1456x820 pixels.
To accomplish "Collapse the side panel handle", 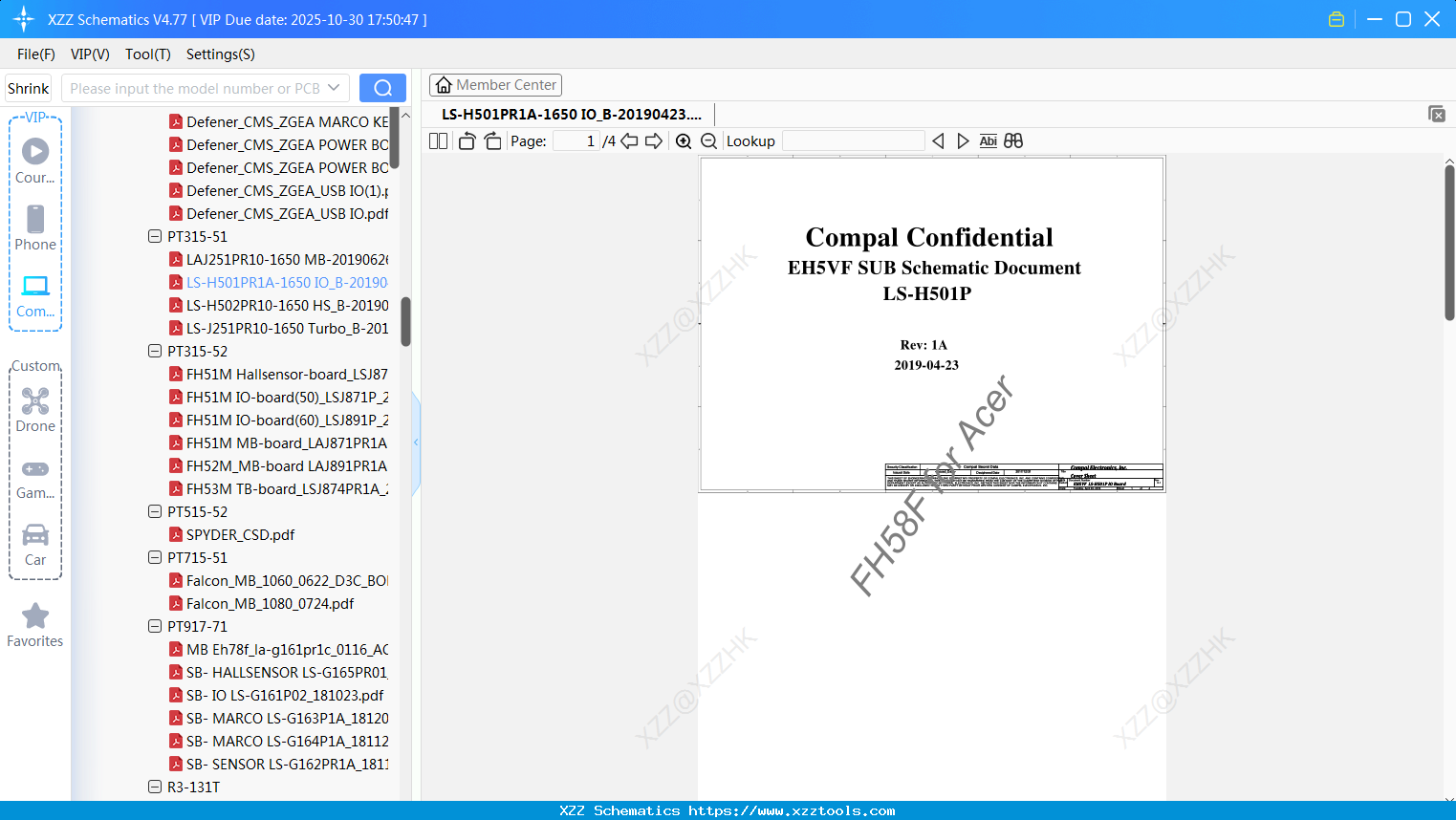I will click(416, 442).
